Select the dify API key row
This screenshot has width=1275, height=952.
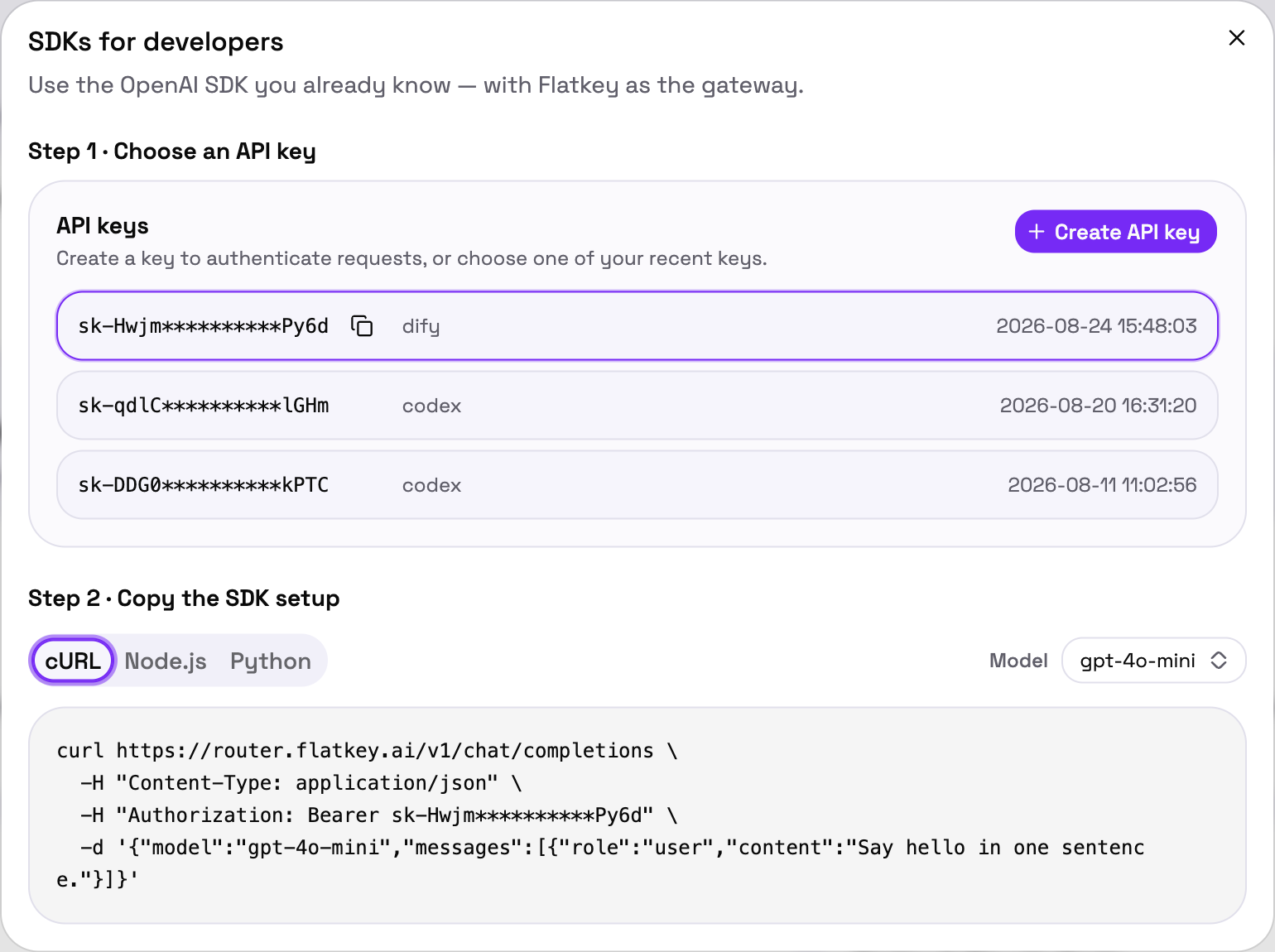tap(637, 325)
